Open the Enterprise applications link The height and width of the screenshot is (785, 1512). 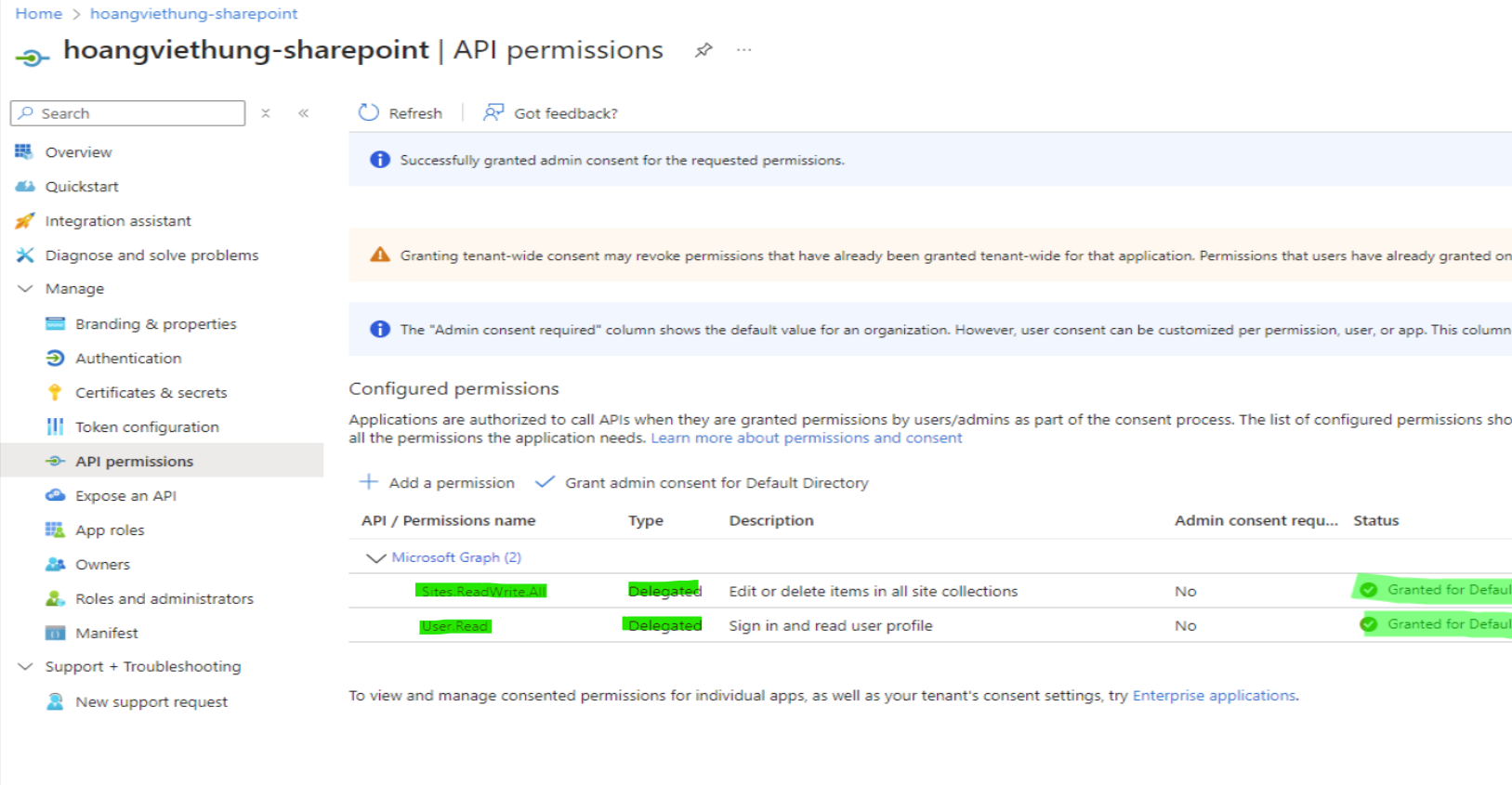click(x=1214, y=695)
